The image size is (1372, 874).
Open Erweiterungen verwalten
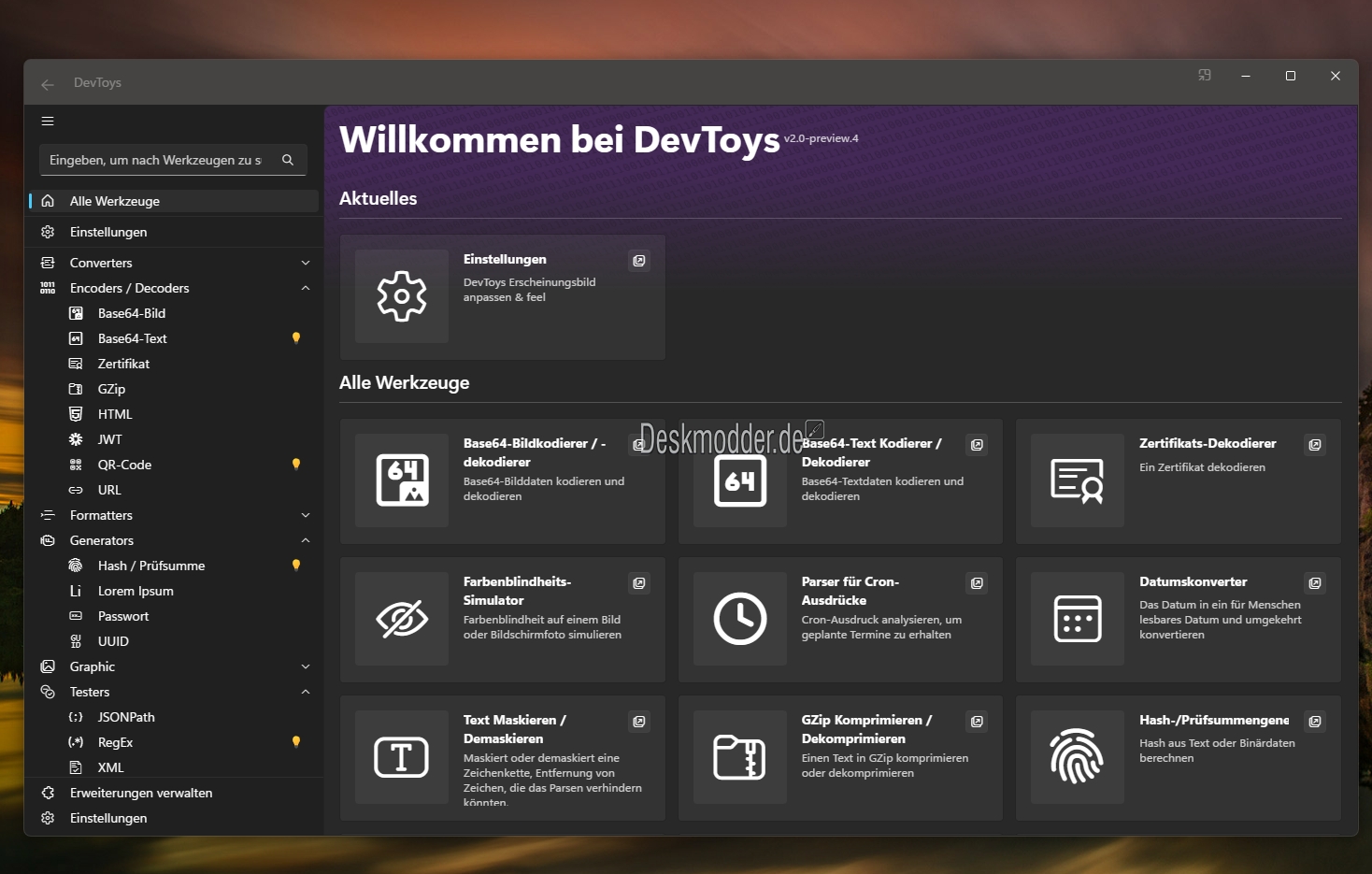[x=174, y=793]
